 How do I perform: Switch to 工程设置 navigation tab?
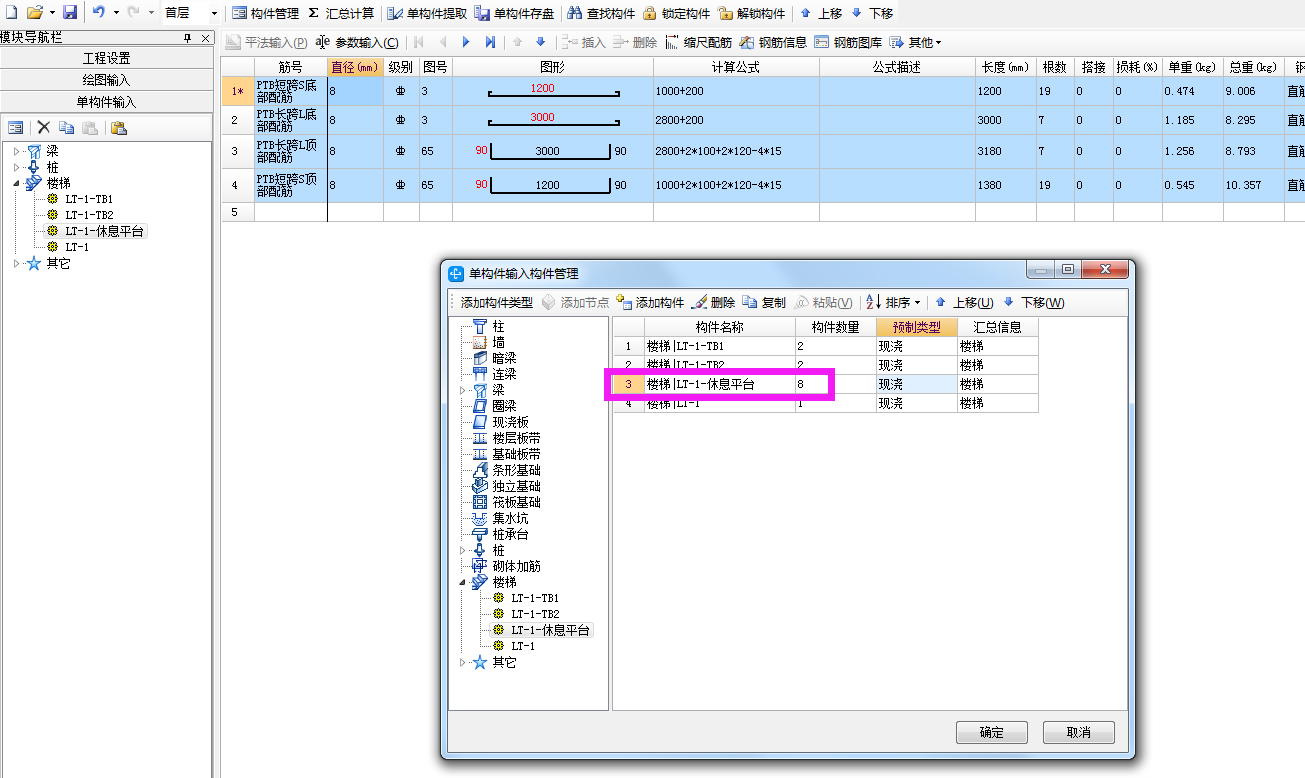pyautogui.click(x=106, y=58)
